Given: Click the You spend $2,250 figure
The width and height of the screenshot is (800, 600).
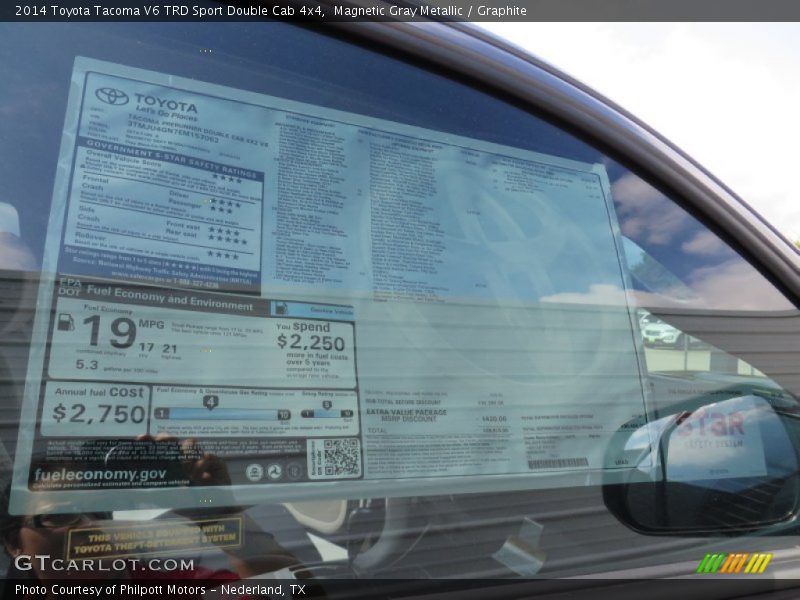Looking at the screenshot, I should 311,341.
